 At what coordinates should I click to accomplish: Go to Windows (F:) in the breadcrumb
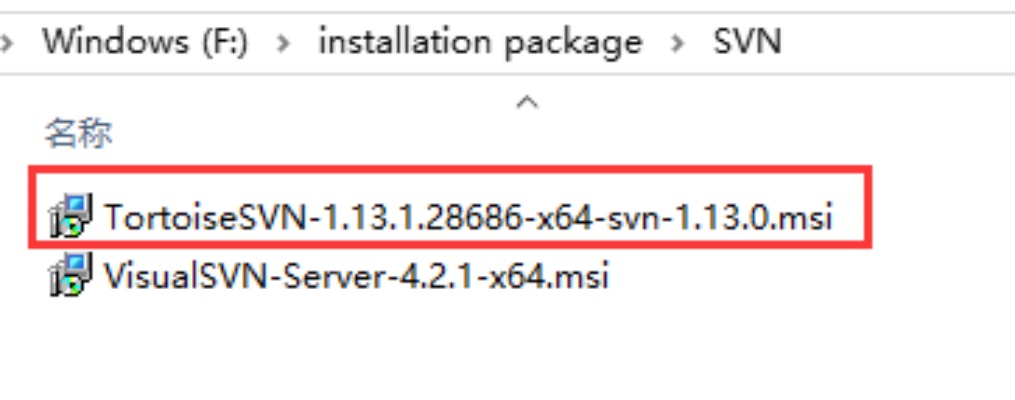coord(145,43)
